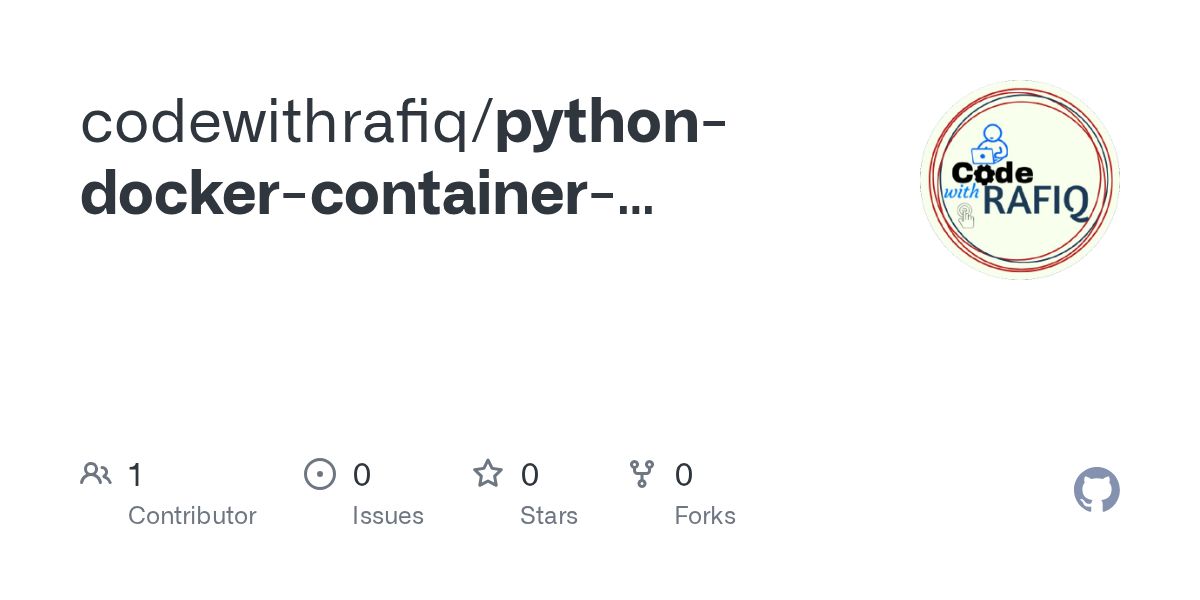Click the zero count above Forks
The image size is (1200, 600).
point(684,474)
